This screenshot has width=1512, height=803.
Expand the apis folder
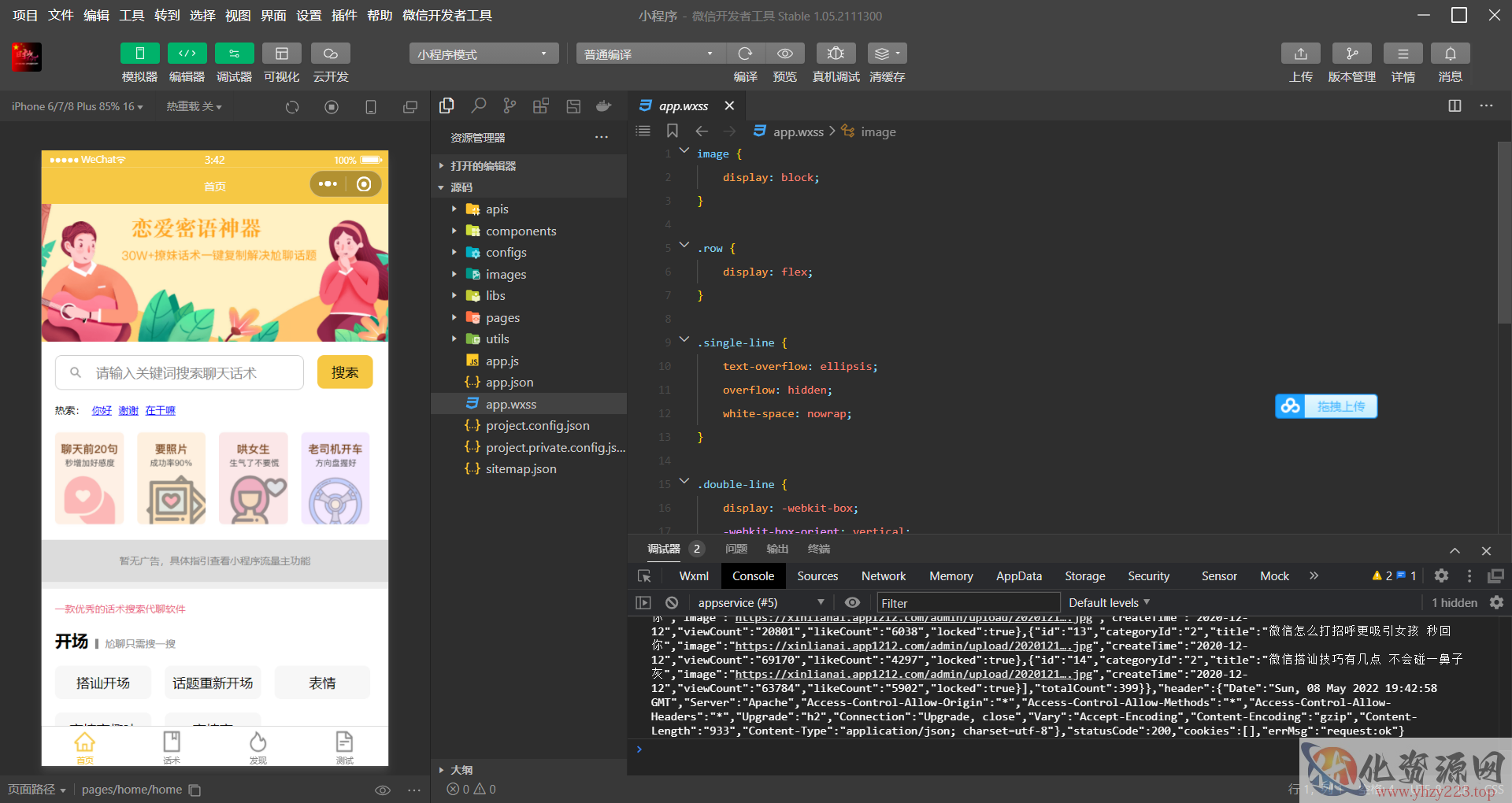coord(528,209)
